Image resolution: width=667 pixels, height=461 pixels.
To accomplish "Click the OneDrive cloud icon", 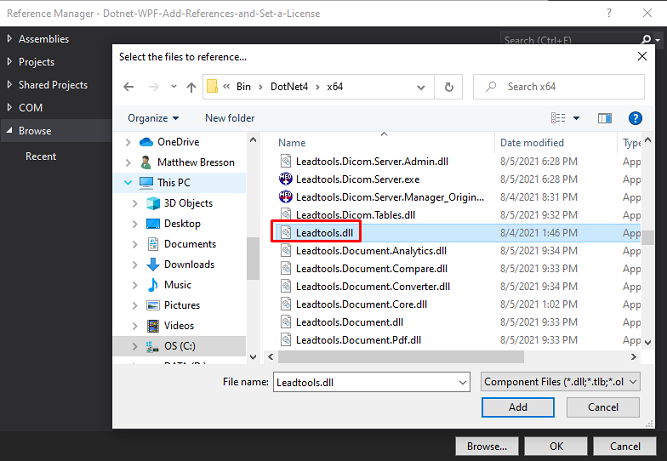I will 146,142.
